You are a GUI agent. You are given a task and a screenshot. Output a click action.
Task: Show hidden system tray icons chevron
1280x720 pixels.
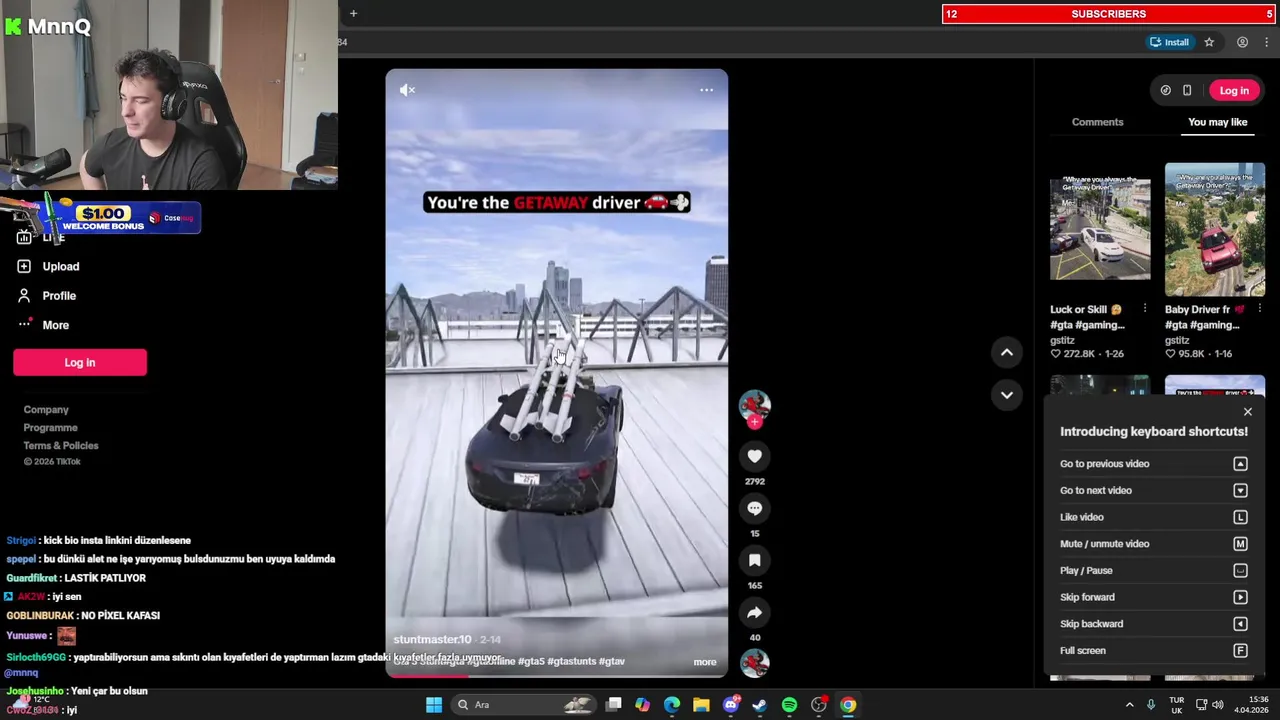click(x=1129, y=705)
